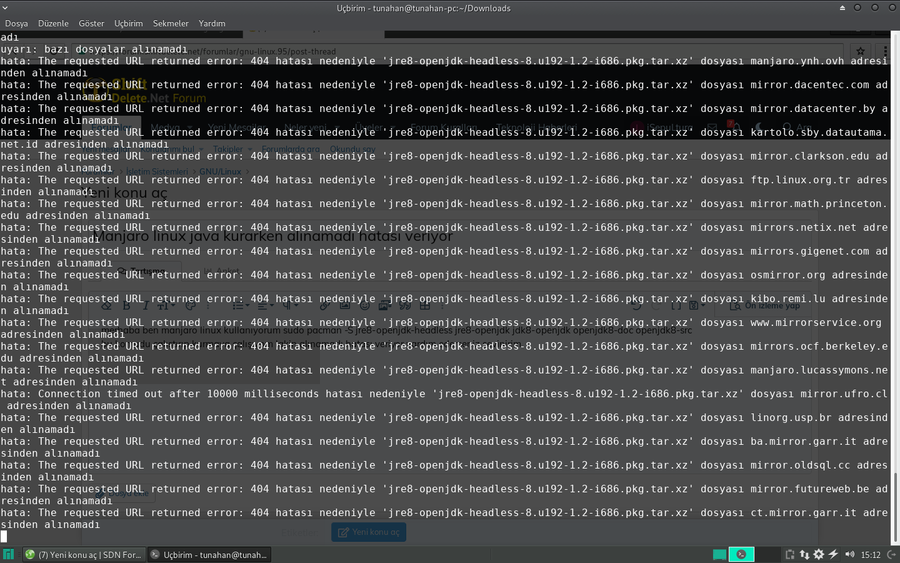
Task: Click the 'kartolo.sby.datautama.' mirror text
Action: coord(818,132)
